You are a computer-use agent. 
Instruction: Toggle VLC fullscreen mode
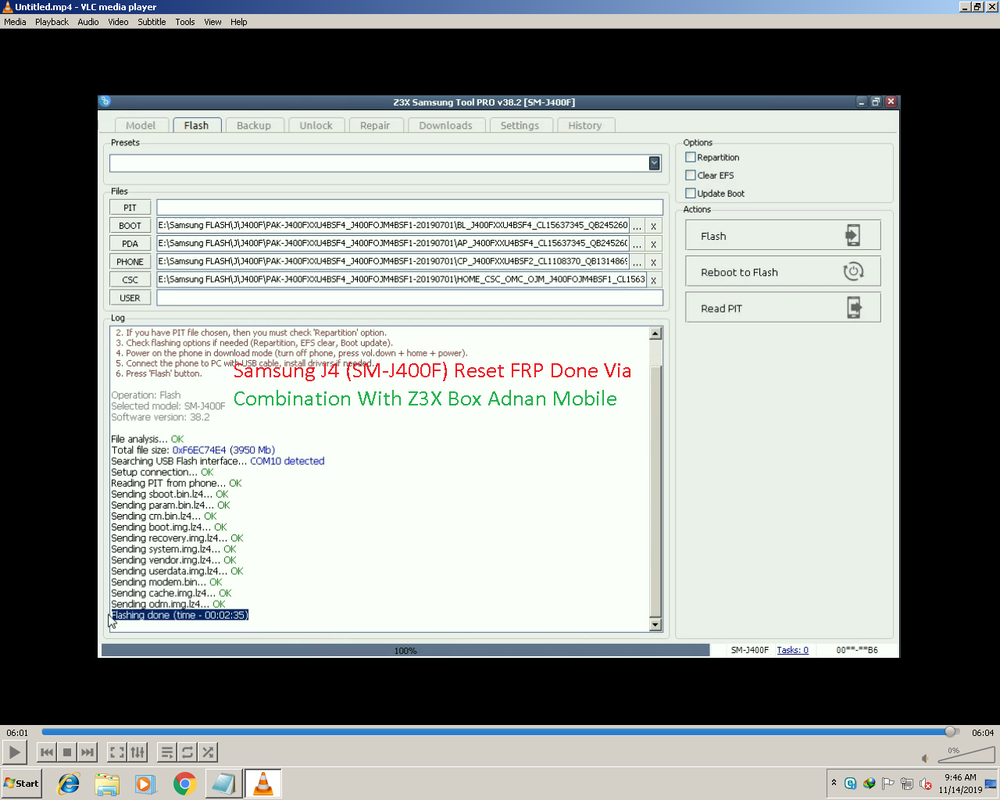point(117,753)
